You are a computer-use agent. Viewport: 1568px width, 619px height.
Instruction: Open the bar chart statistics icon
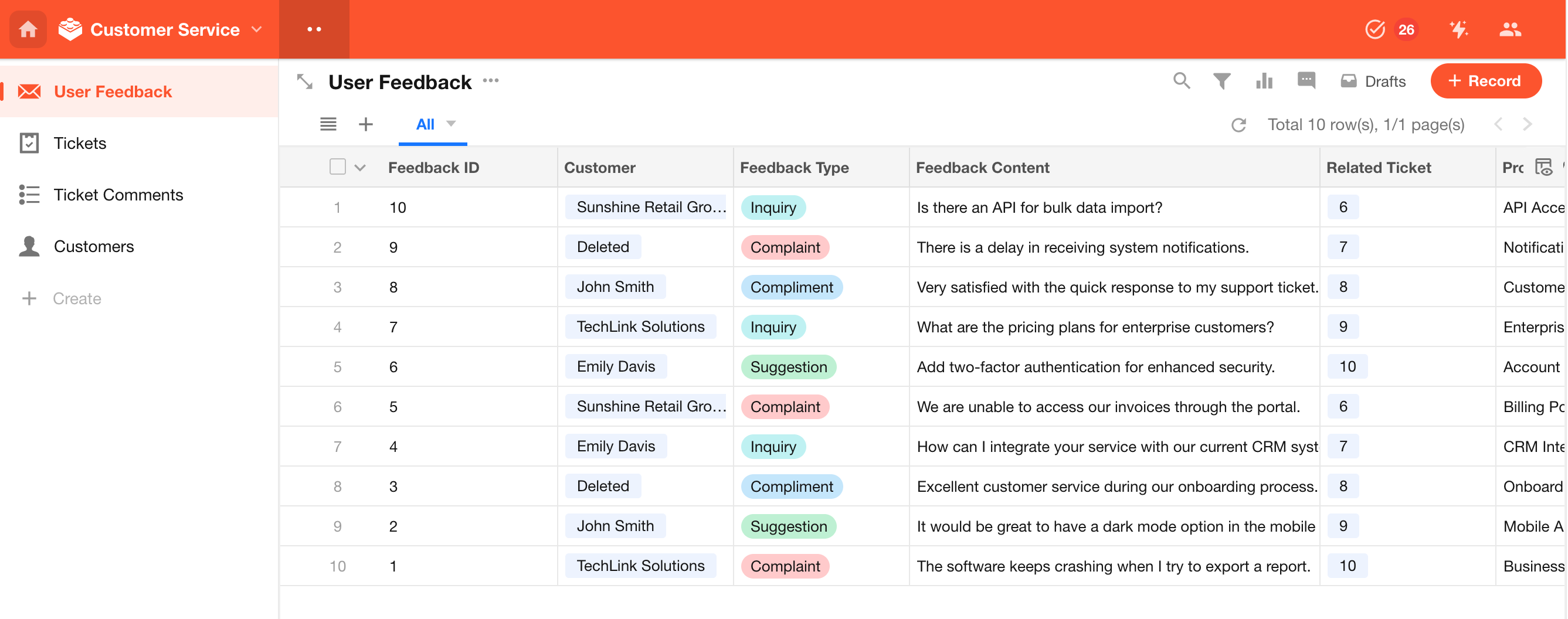point(1264,81)
